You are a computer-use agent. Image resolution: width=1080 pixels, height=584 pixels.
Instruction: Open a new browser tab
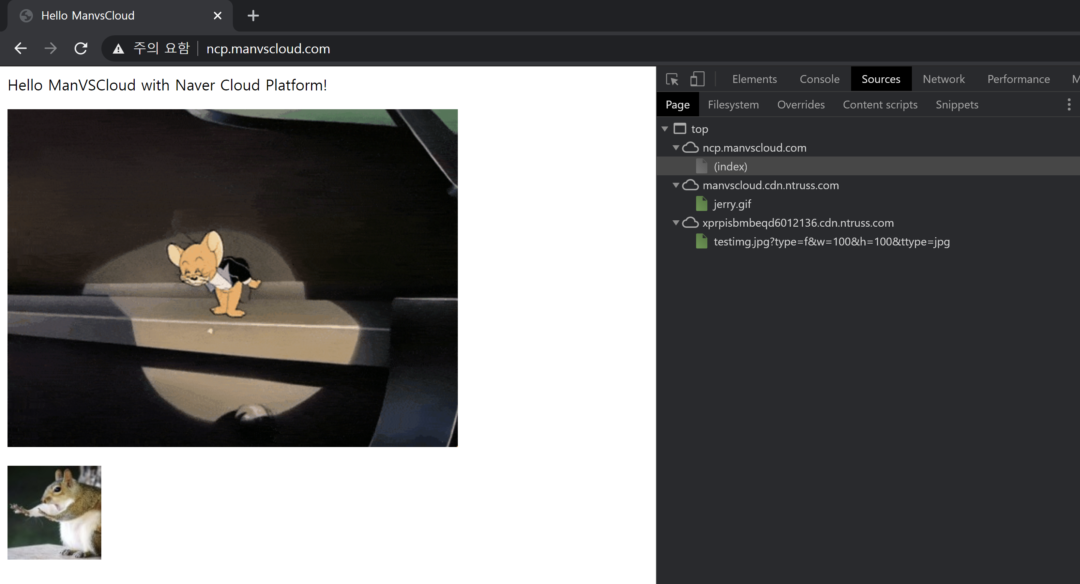[x=253, y=16]
